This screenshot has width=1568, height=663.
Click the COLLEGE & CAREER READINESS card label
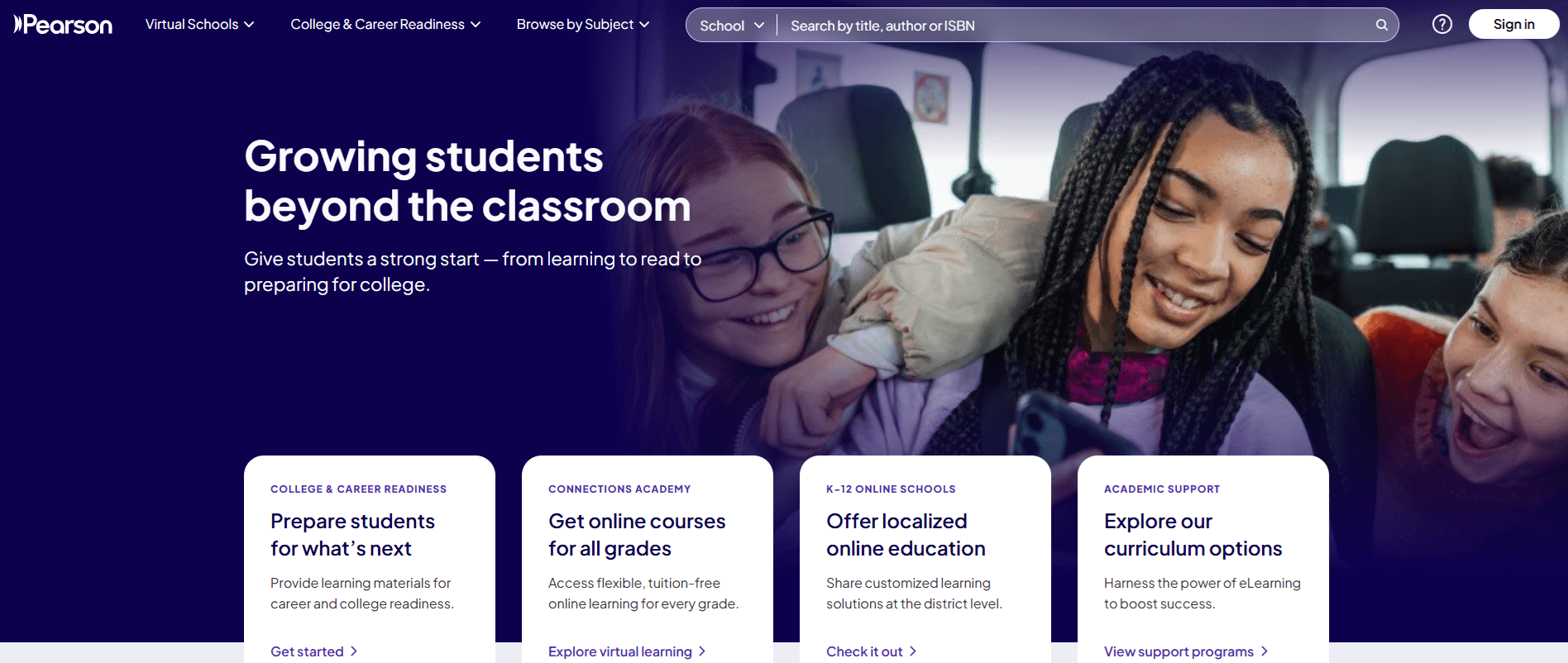[358, 489]
